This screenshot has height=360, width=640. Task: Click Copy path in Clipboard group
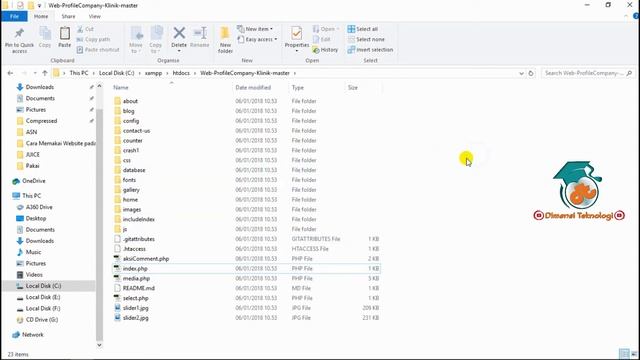click(x=93, y=39)
